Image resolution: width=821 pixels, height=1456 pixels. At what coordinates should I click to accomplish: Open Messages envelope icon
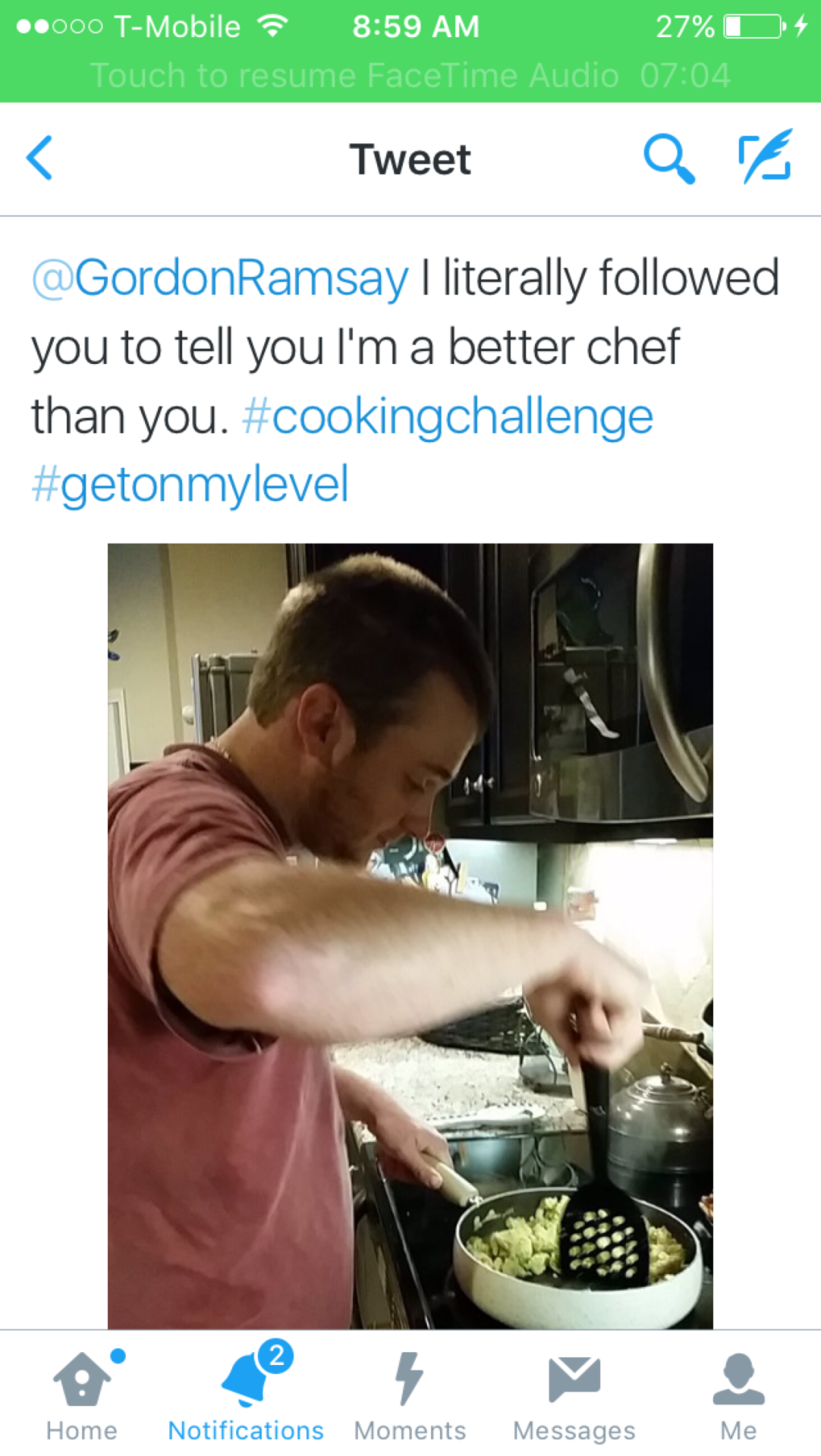(x=574, y=1379)
